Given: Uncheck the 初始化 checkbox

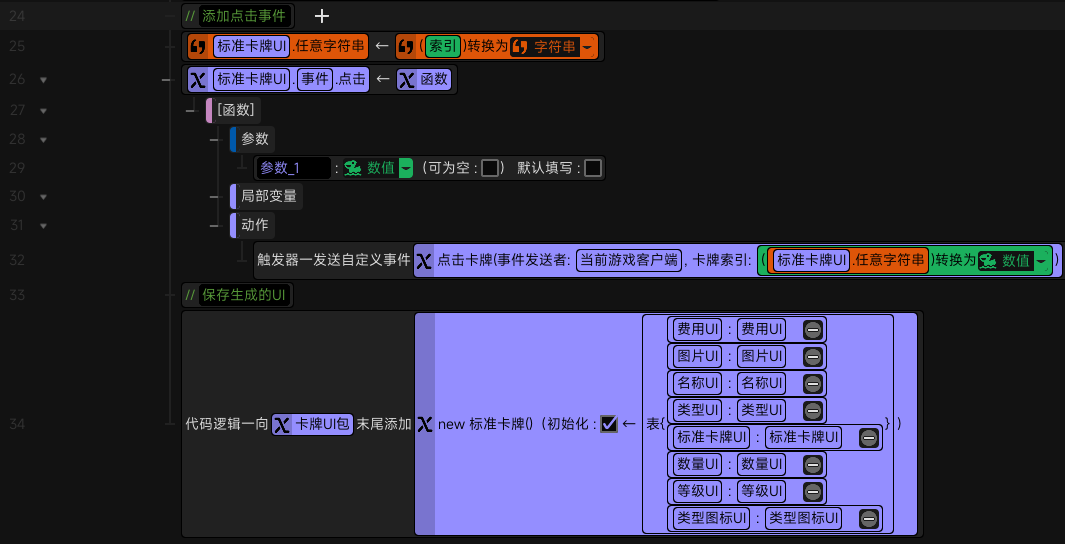Looking at the screenshot, I should [608, 424].
